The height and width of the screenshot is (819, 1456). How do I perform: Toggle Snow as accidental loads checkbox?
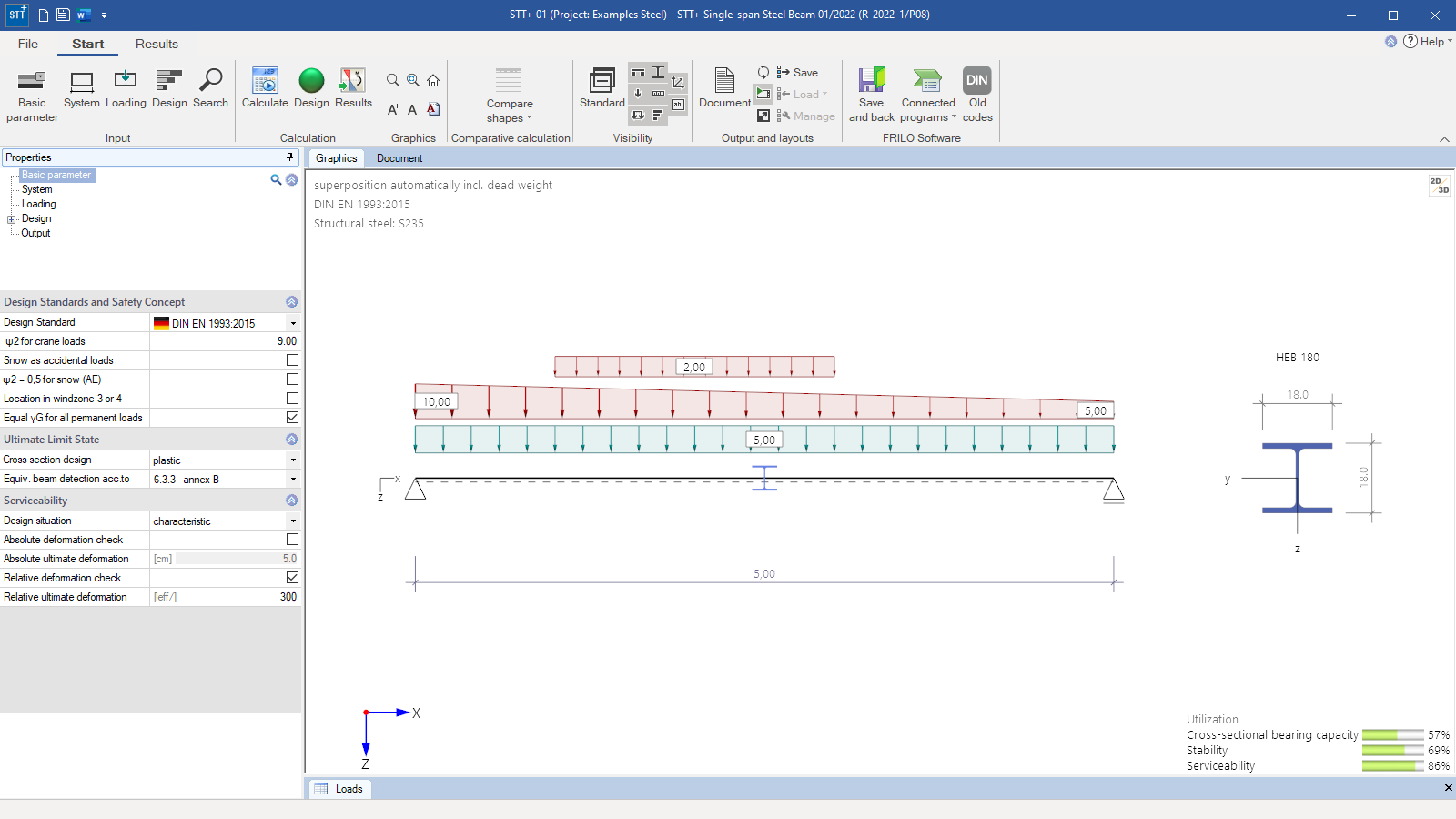pyautogui.click(x=292, y=360)
